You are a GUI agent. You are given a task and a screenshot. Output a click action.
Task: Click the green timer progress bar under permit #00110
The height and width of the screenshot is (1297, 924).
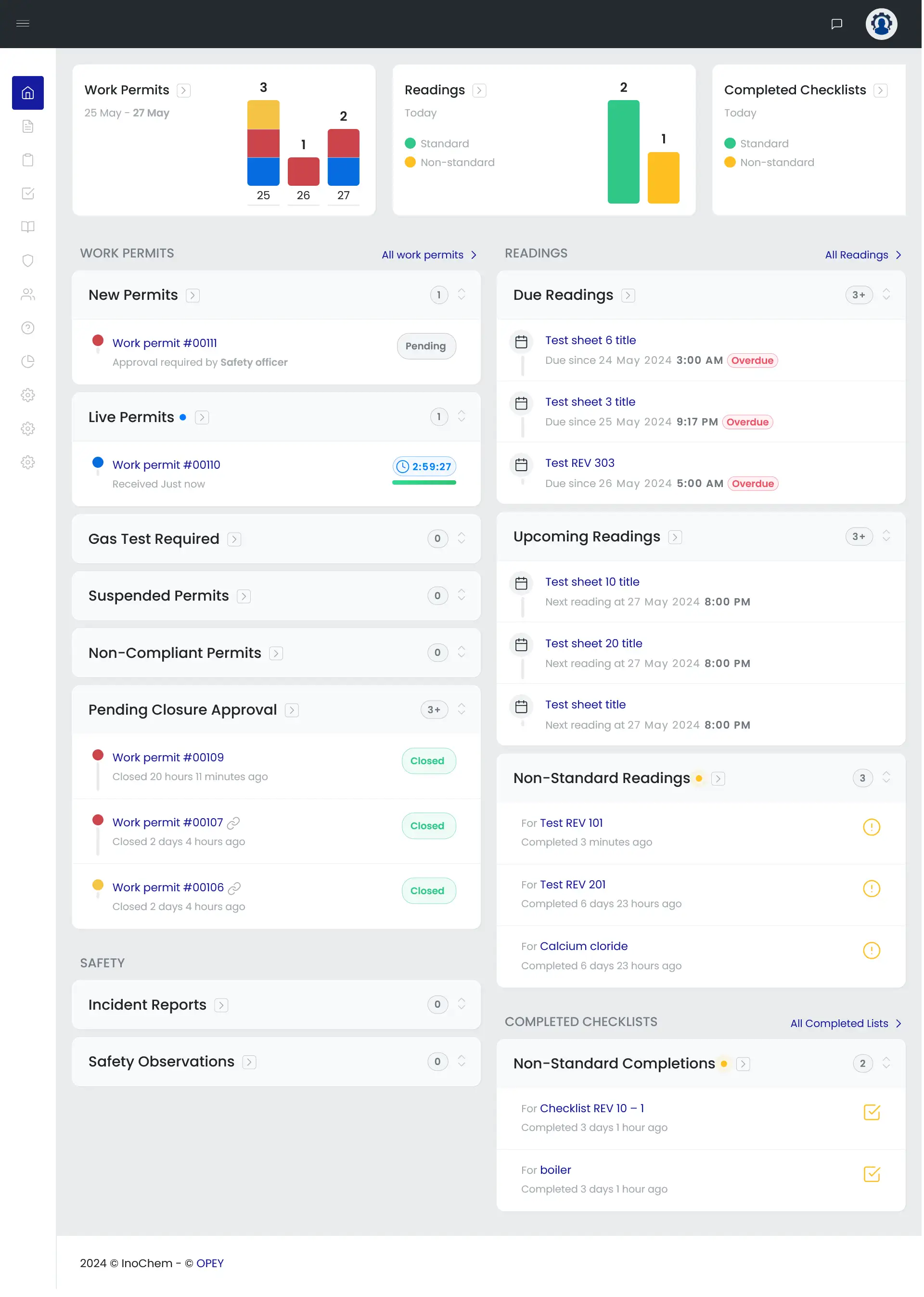423,482
